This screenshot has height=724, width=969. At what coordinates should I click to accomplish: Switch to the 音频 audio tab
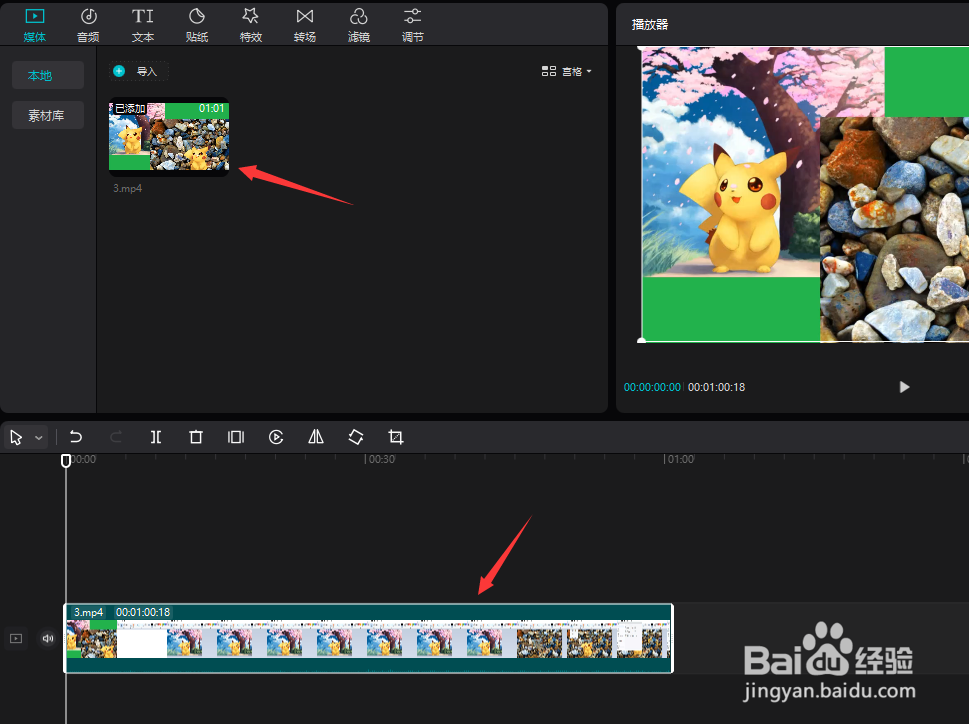pyautogui.click(x=88, y=25)
